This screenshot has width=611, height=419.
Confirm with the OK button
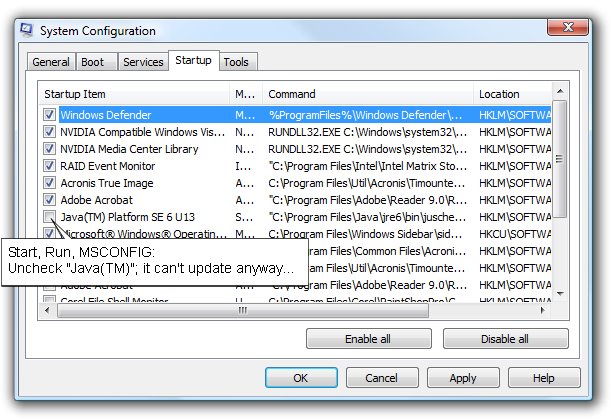(301, 378)
